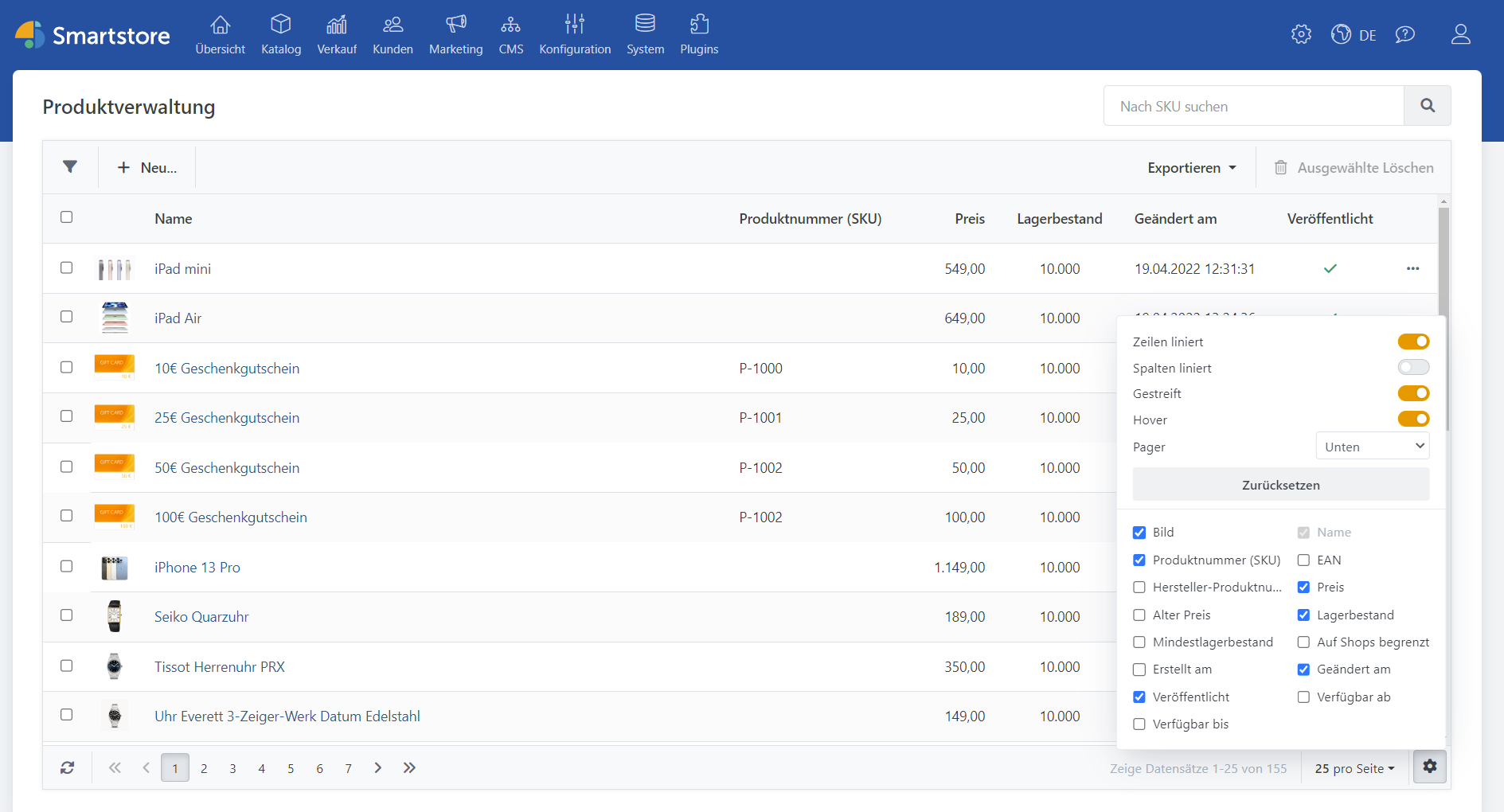Screen dimensions: 1504x812
Task: Open the Konfiguration menu
Action: coord(575,35)
